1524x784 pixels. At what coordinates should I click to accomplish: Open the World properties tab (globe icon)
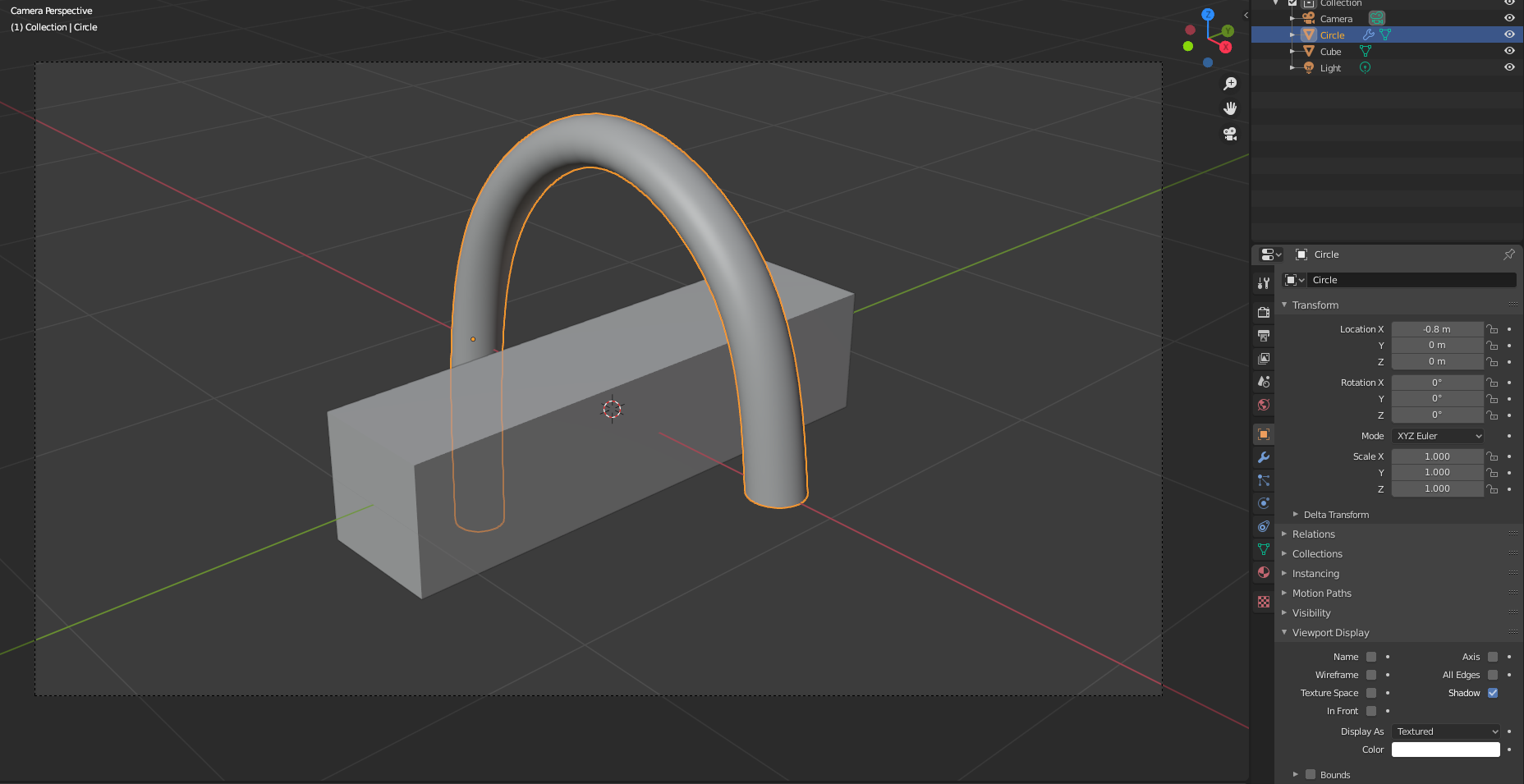(1264, 405)
